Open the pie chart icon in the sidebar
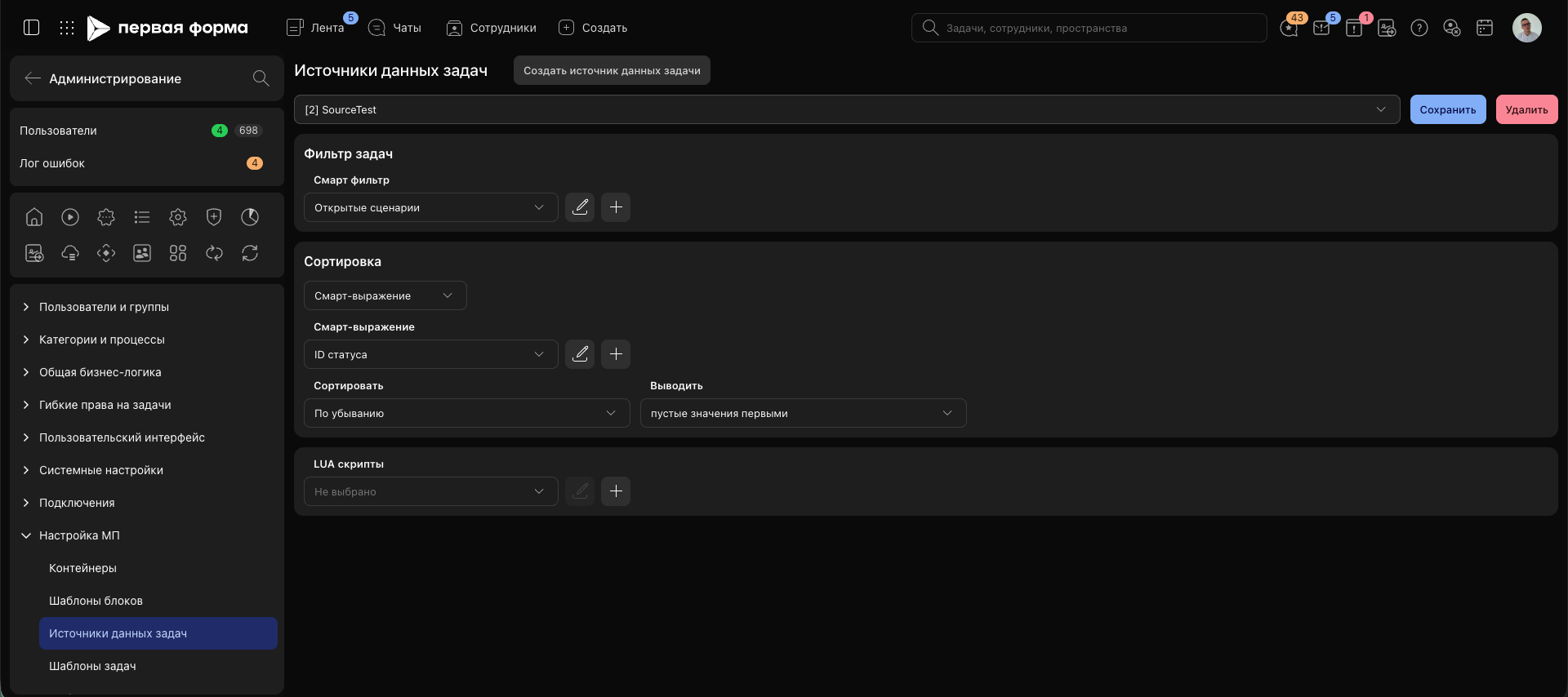The height and width of the screenshot is (697, 1568). click(x=250, y=217)
